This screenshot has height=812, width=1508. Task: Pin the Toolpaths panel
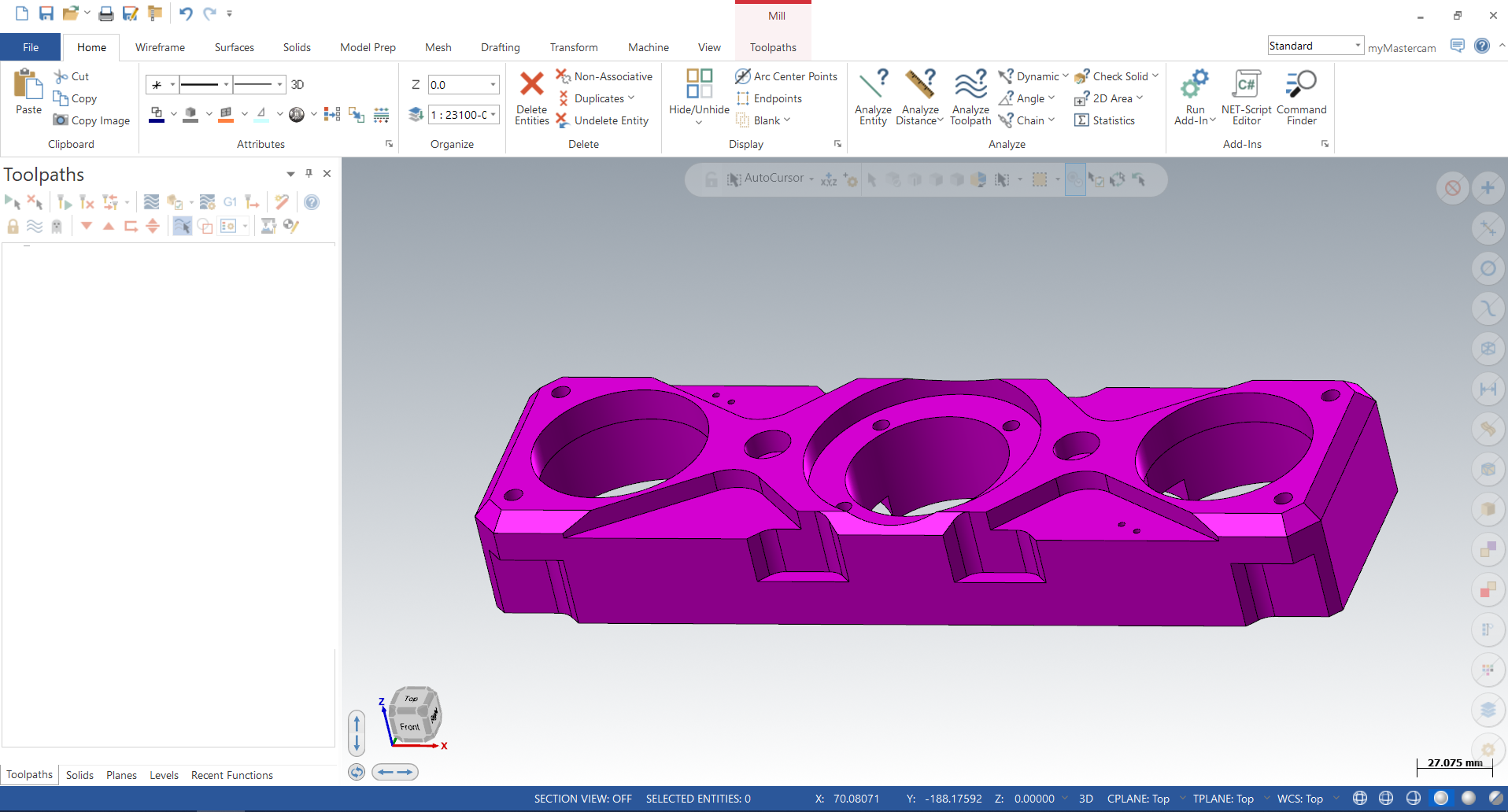click(x=309, y=174)
